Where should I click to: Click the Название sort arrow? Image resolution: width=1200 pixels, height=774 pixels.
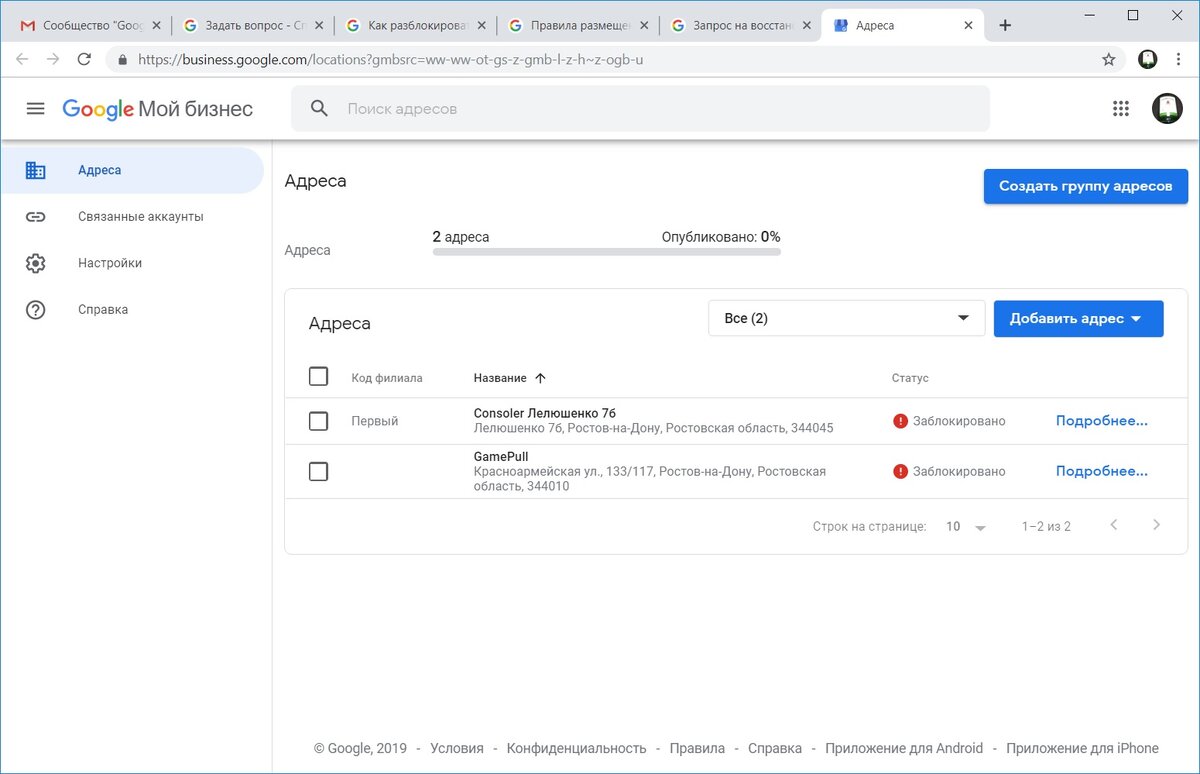[541, 378]
